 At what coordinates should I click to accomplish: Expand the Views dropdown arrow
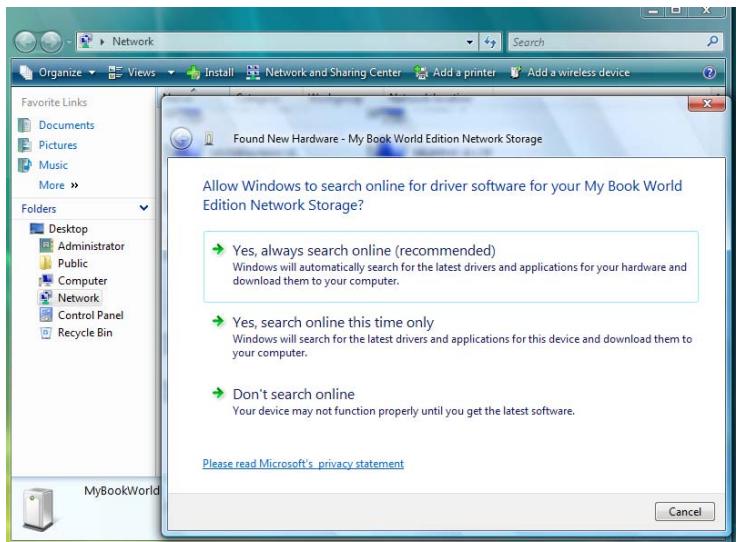[x=171, y=72]
